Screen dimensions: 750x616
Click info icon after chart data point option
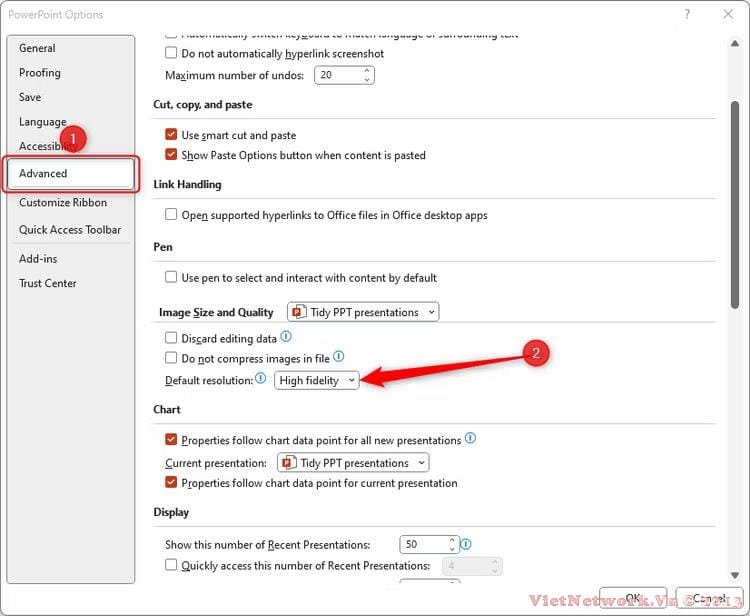471,438
